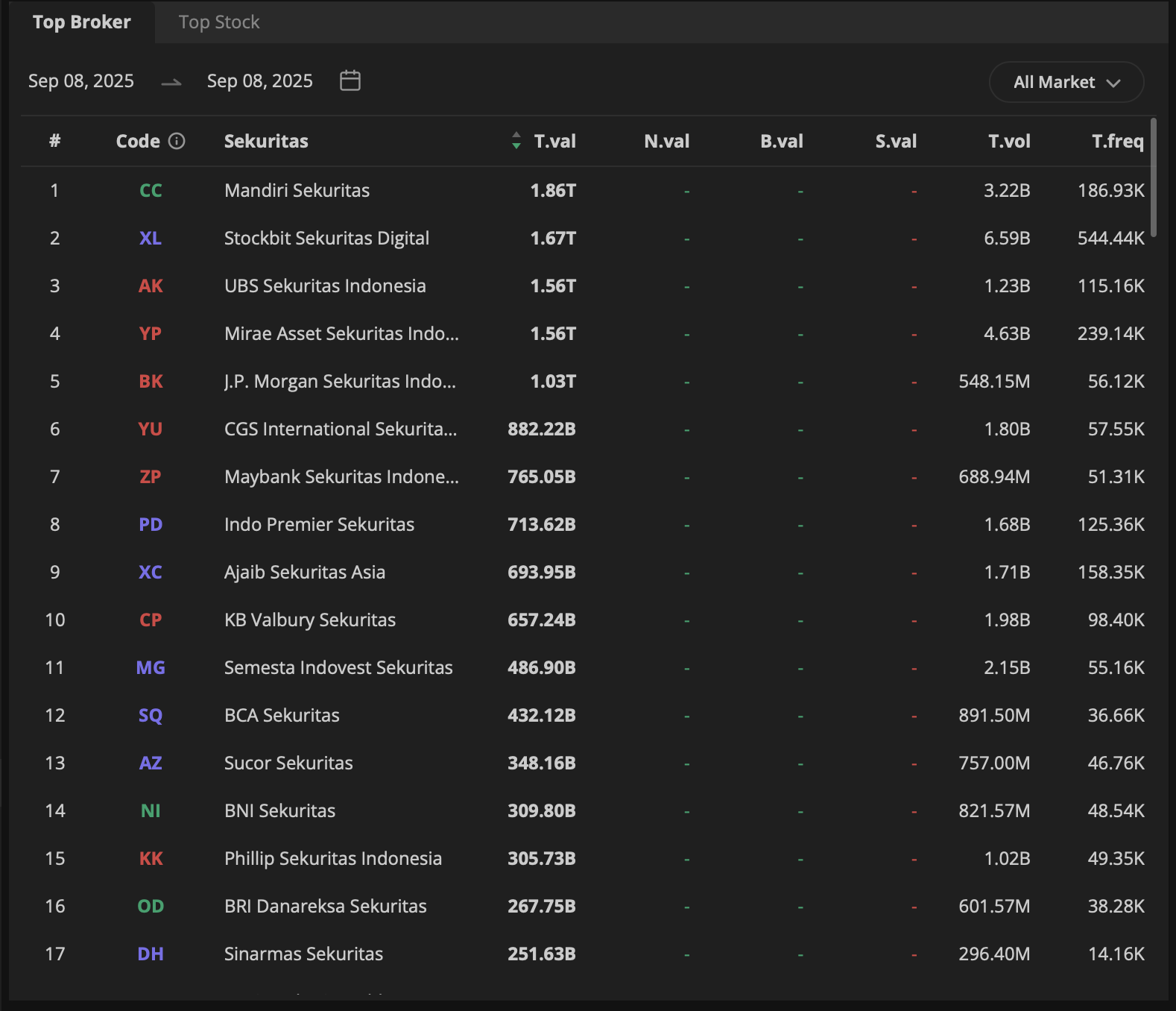Click the end date field
1176x1011 pixels.
(x=259, y=81)
